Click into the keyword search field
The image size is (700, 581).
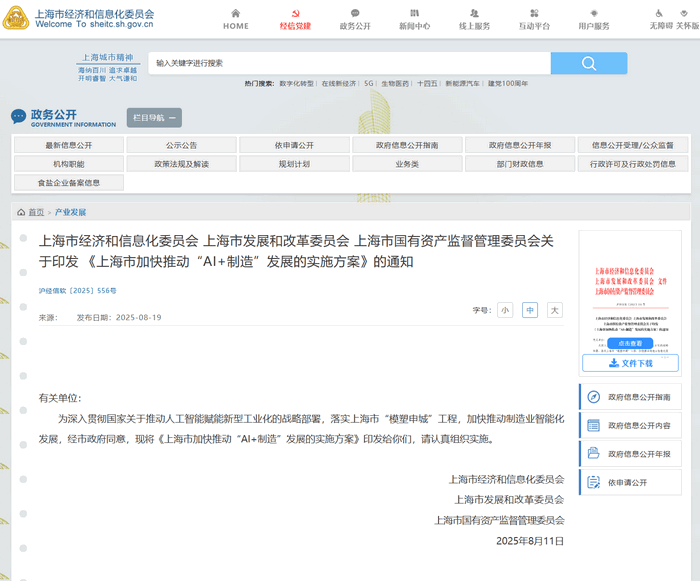350,63
